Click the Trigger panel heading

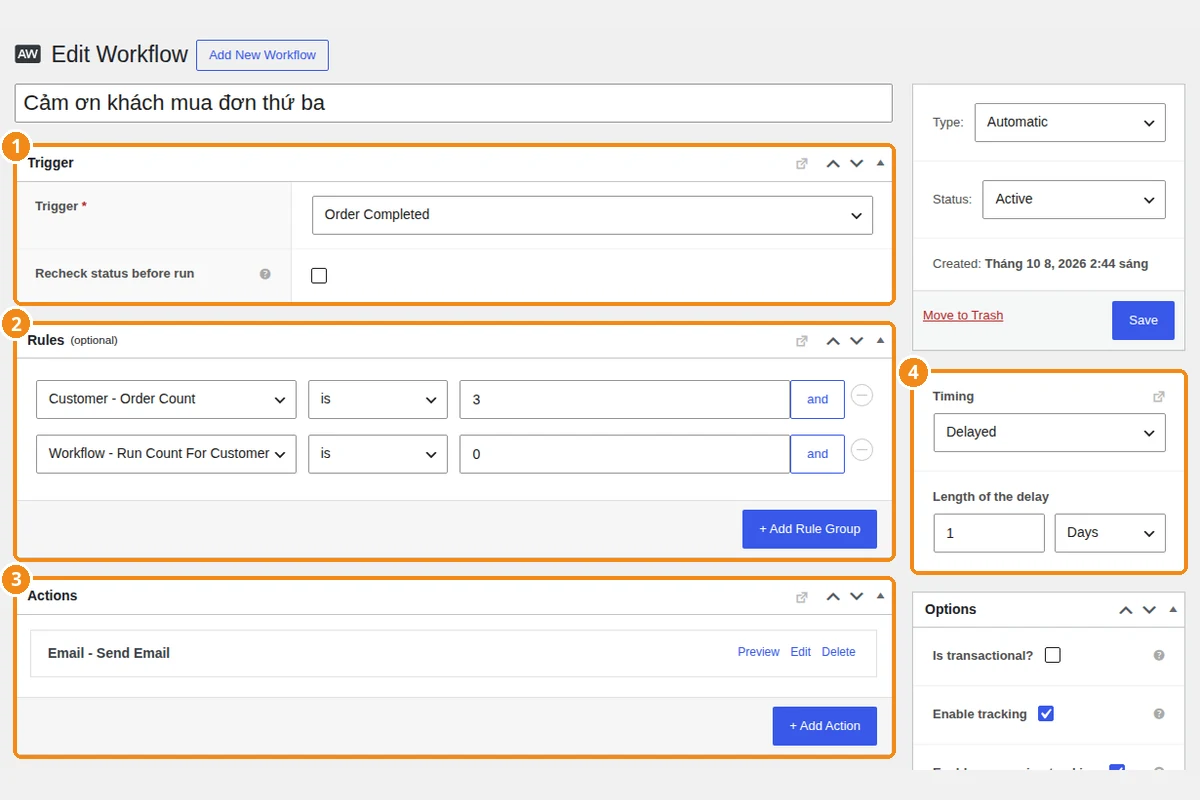[50, 163]
